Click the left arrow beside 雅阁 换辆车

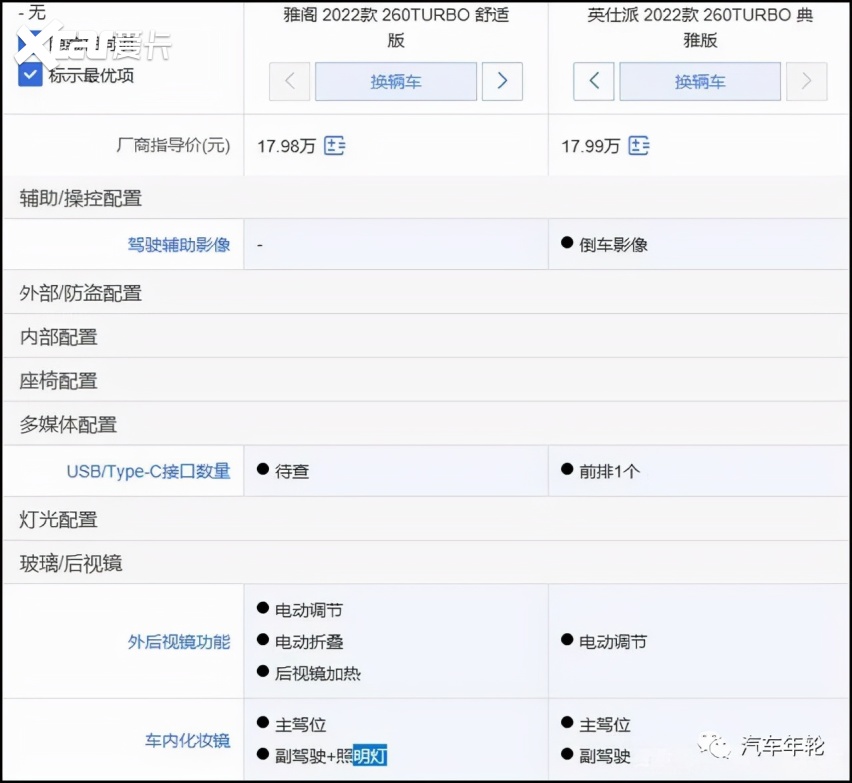pyautogui.click(x=290, y=82)
